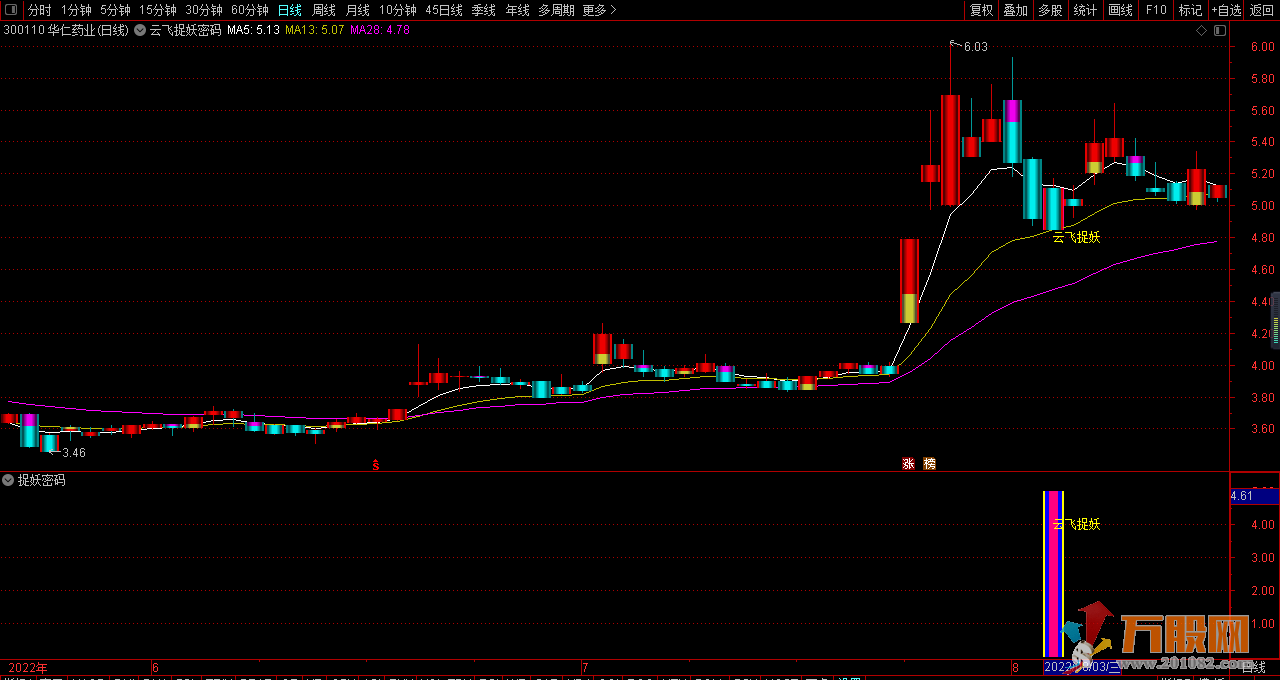Click the diamond icon in chart header
Image resolution: width=1280 pixels, height=680 pixels.
click(x=1201, y=30)
